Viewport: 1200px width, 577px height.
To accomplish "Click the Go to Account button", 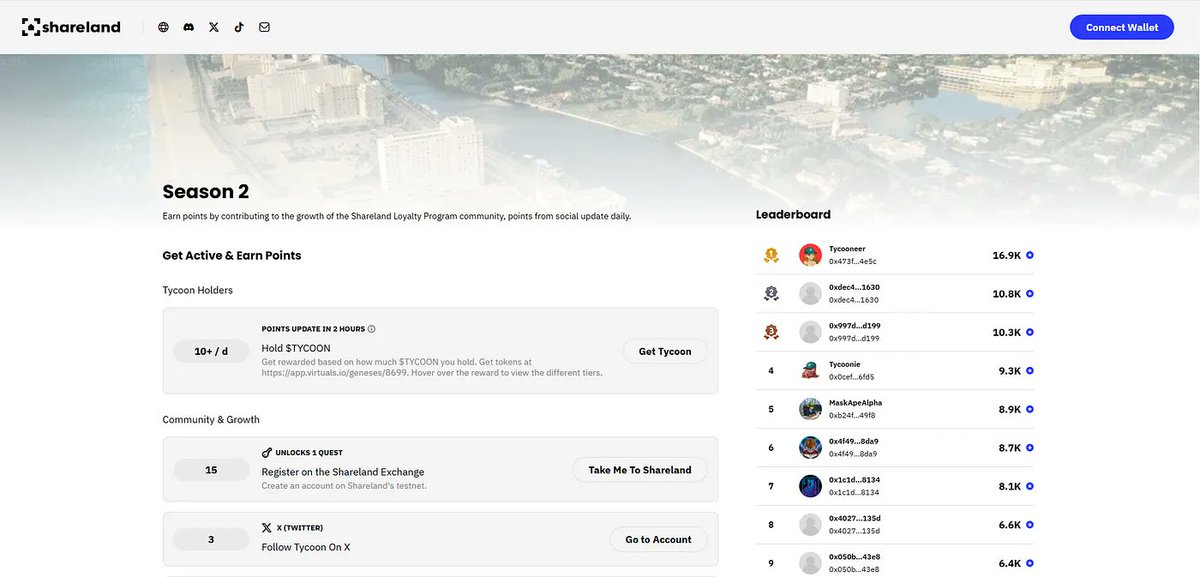I will click(658, 539).
